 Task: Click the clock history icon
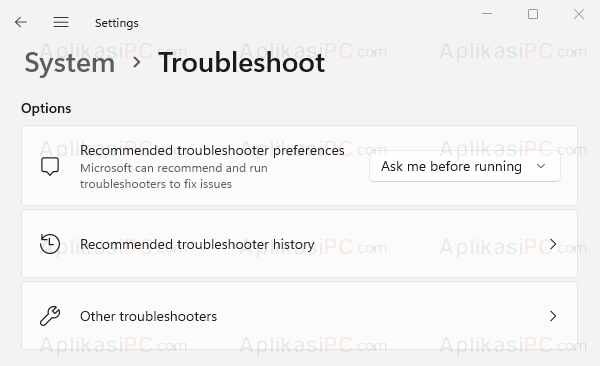coord(50,244)
